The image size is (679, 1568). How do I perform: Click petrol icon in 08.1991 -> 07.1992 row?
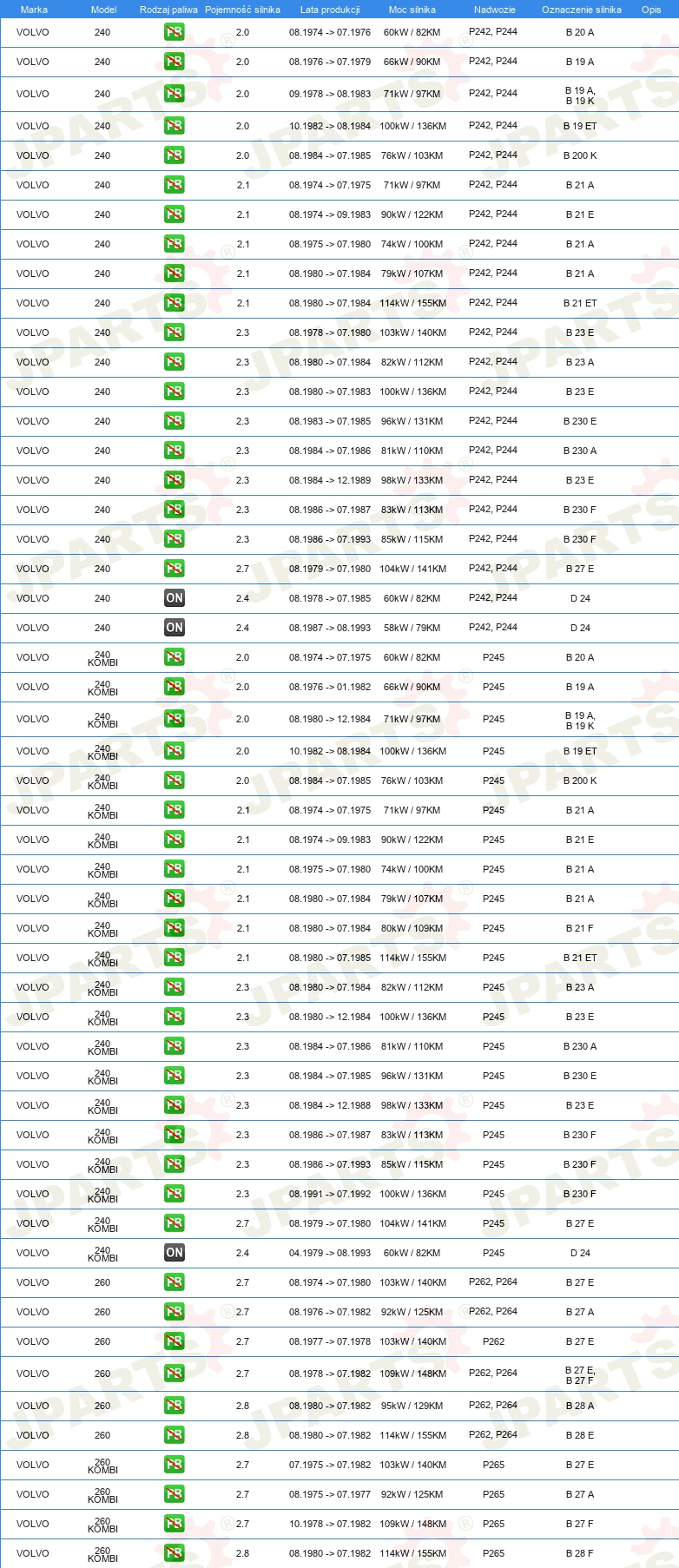click(175, 1194)
